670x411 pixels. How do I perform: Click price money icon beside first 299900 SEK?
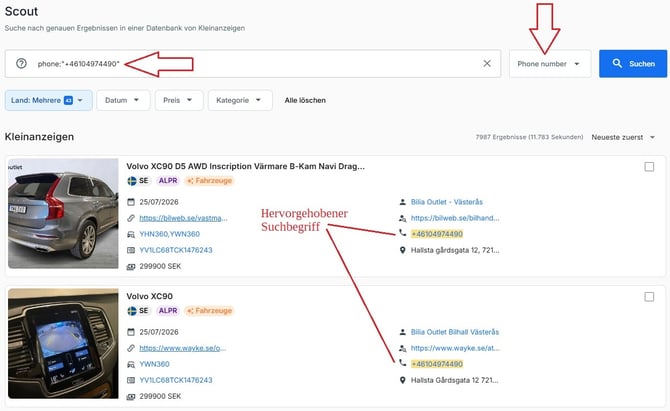tap(131, 267)
